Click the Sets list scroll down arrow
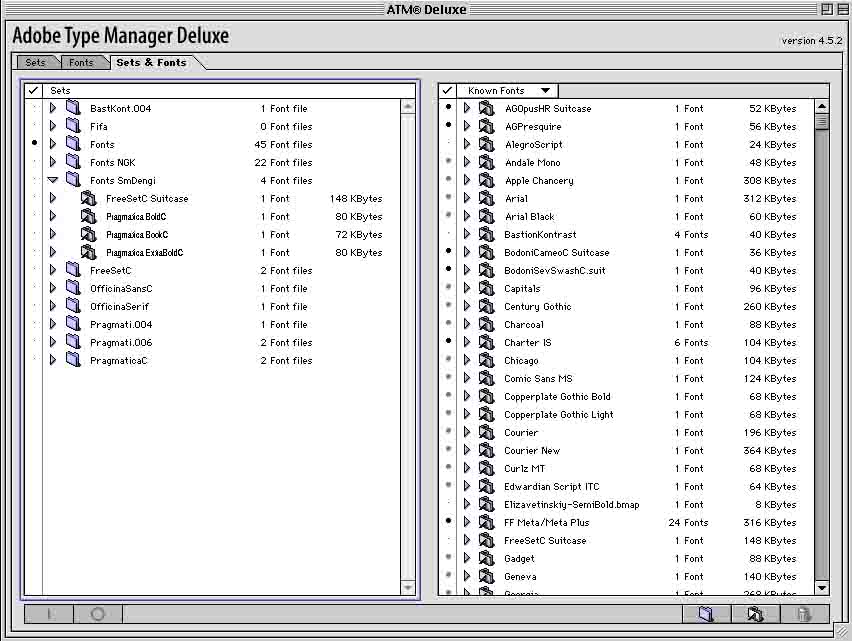Screen dimensions: 852x641 [x=408, y=588]
